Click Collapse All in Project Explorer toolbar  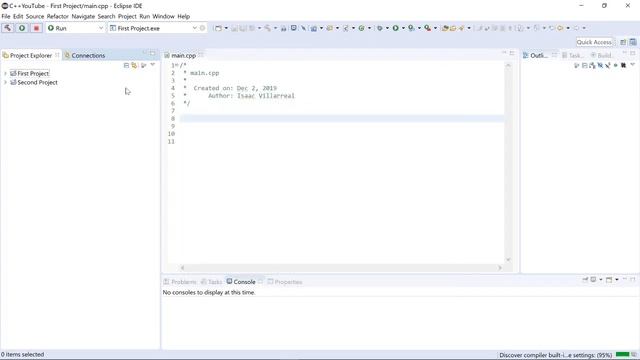pos(126,65)
